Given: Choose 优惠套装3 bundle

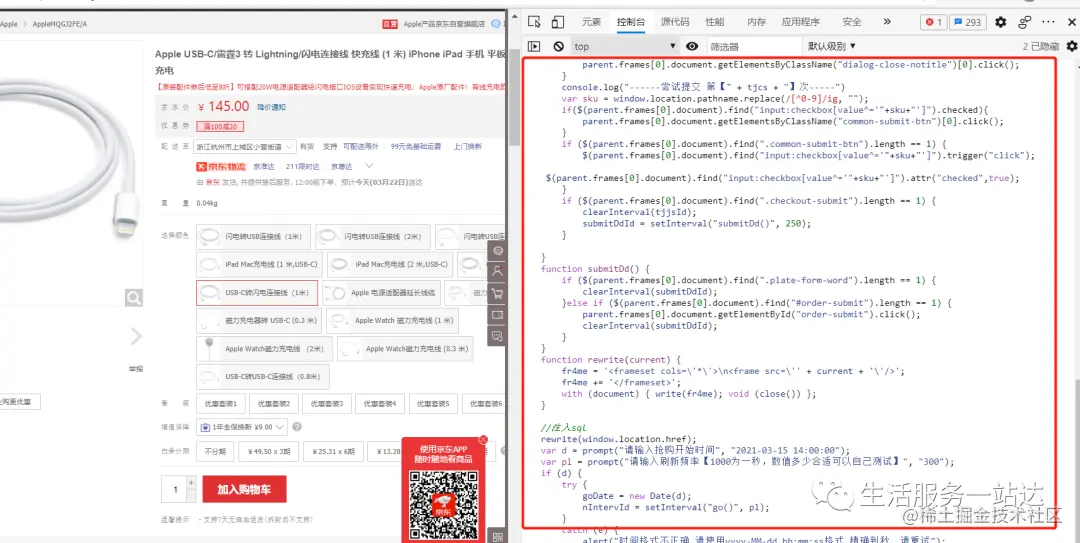Looking at the screenshot, I should [328, 404].
